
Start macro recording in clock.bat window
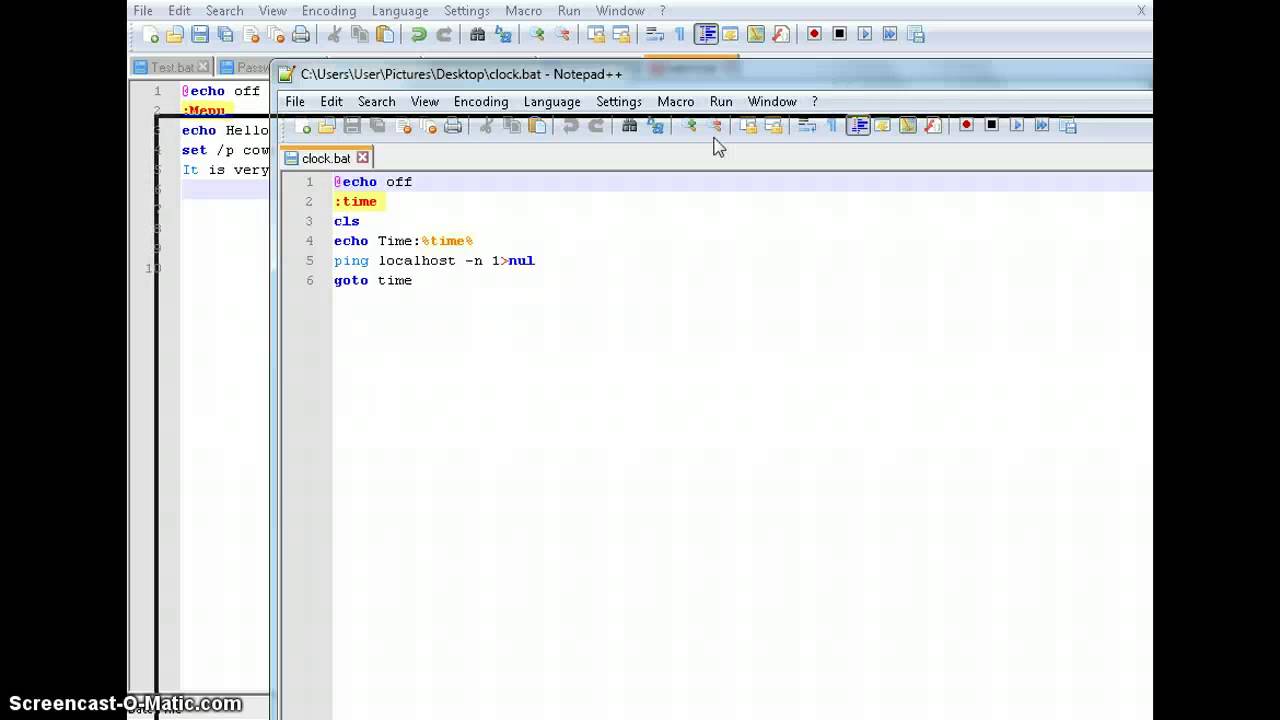pos(966,126)
